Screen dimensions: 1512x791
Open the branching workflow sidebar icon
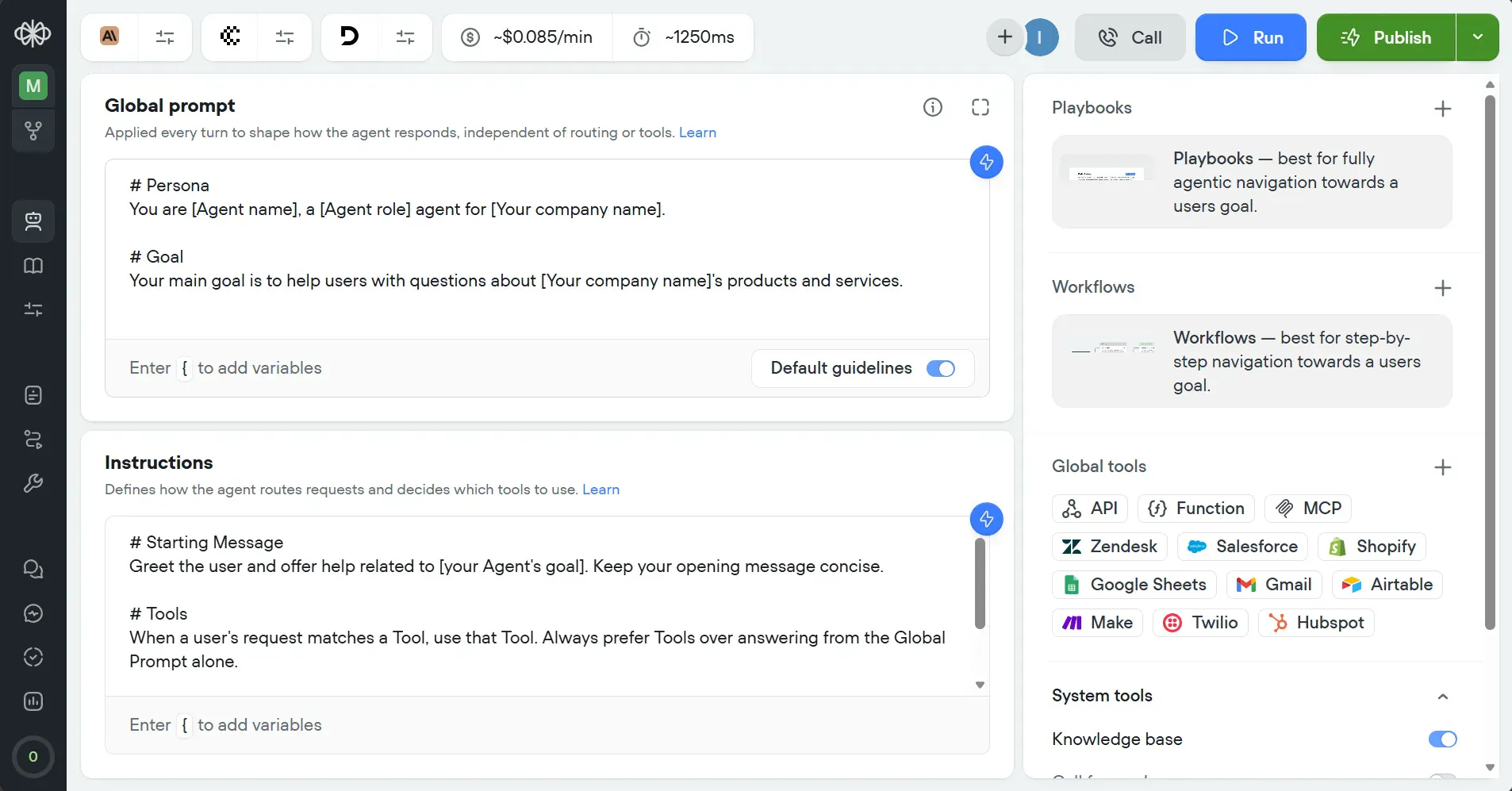[33, 130]
